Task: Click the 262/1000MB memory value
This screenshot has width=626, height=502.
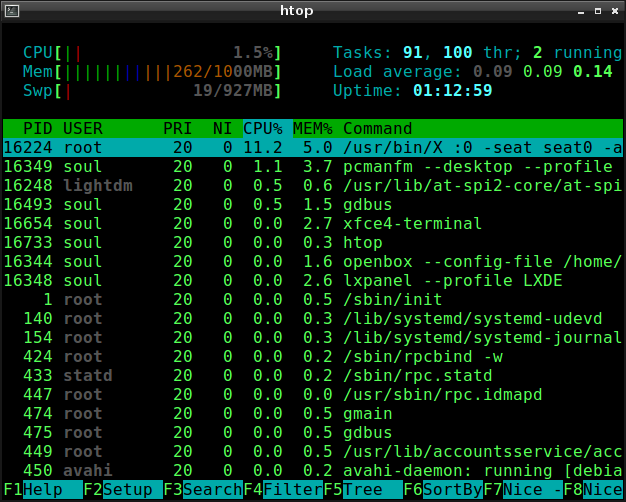Action: click(223, 72)
